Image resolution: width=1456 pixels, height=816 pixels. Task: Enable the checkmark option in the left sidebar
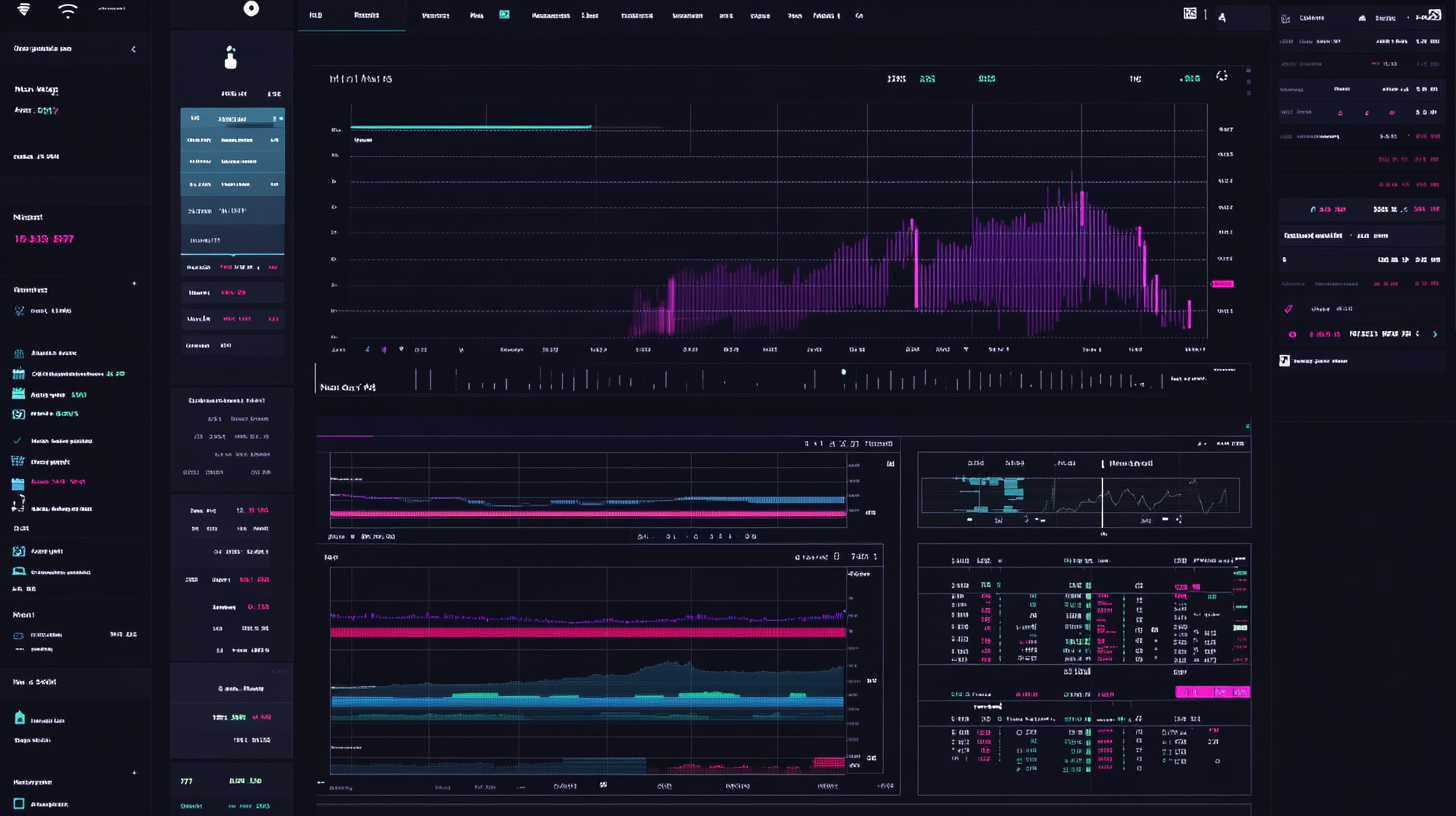coord(18,440)
